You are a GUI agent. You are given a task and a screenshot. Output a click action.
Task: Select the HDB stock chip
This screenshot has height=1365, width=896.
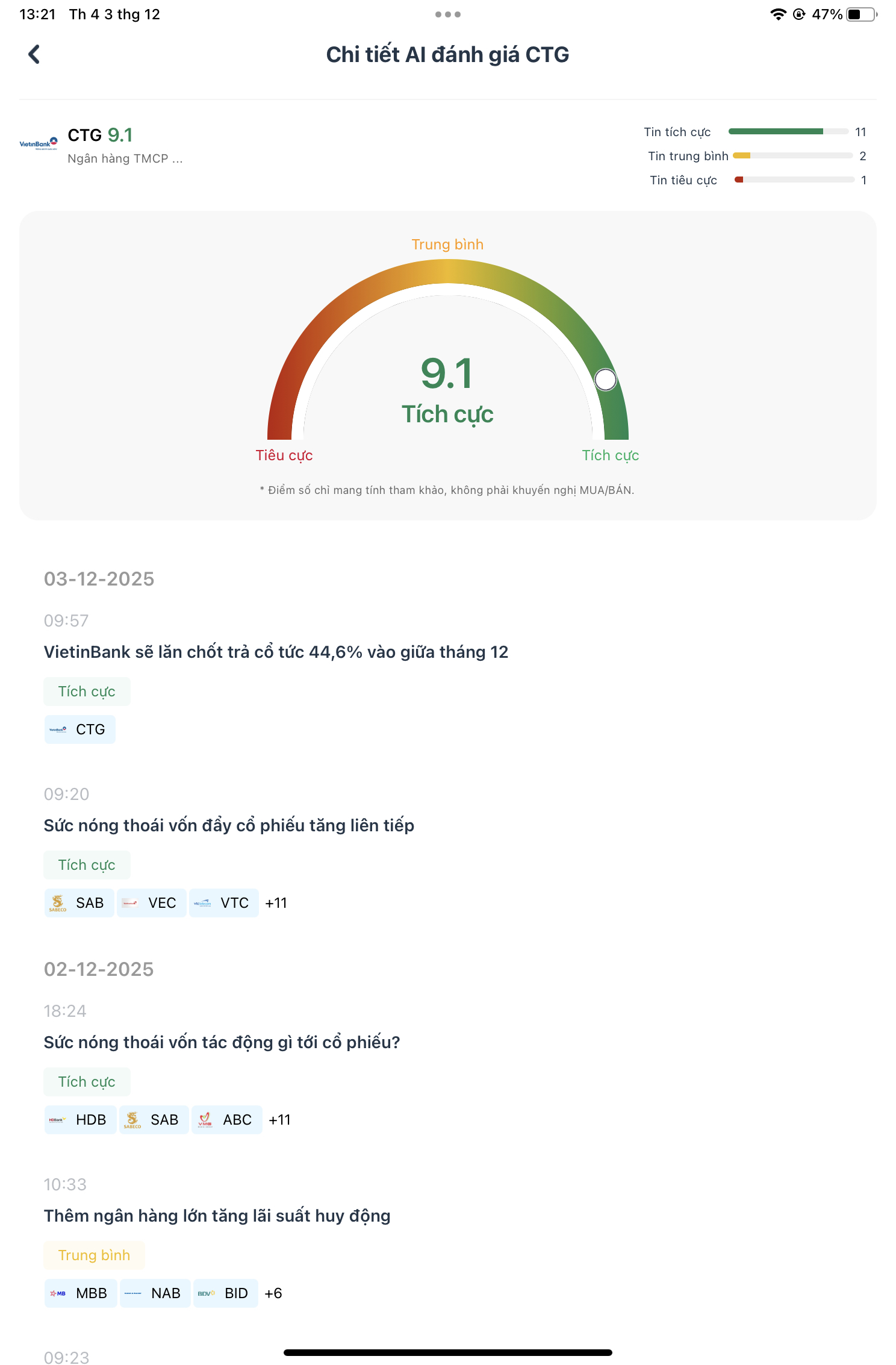pyautogui.click(x=80, y=1120)
